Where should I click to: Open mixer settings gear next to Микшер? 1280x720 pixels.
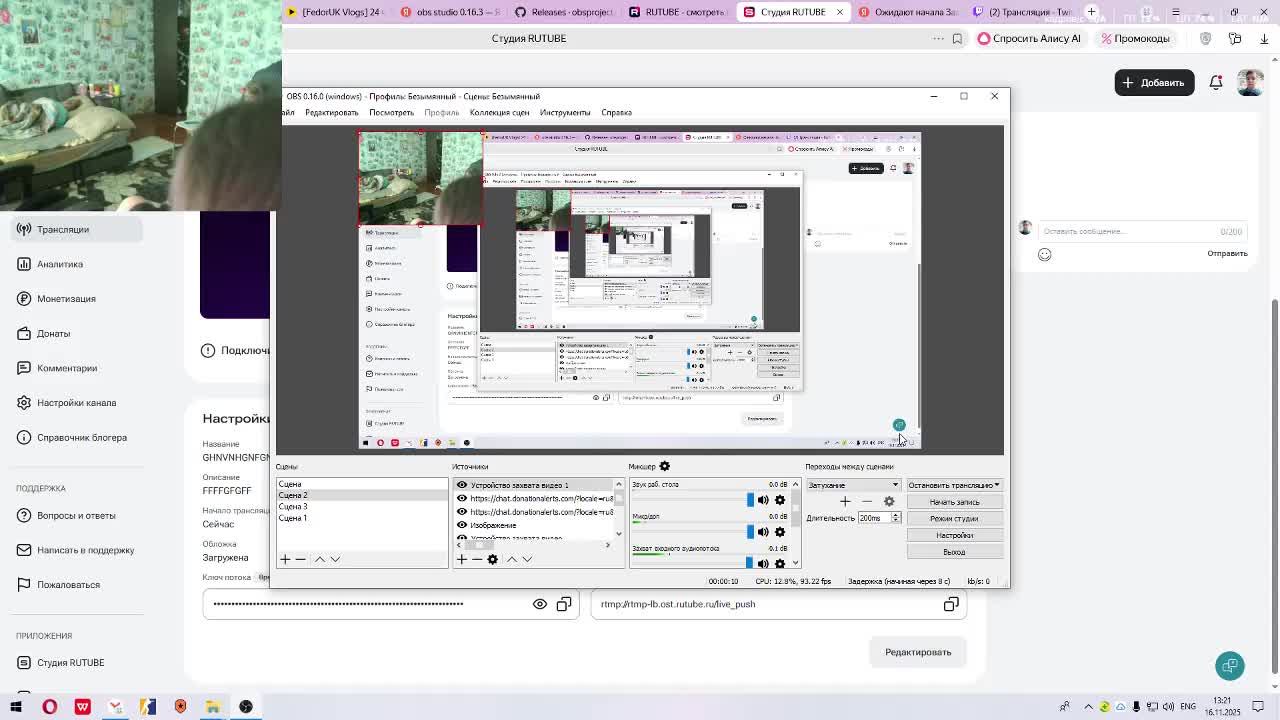tap(665, 466)
